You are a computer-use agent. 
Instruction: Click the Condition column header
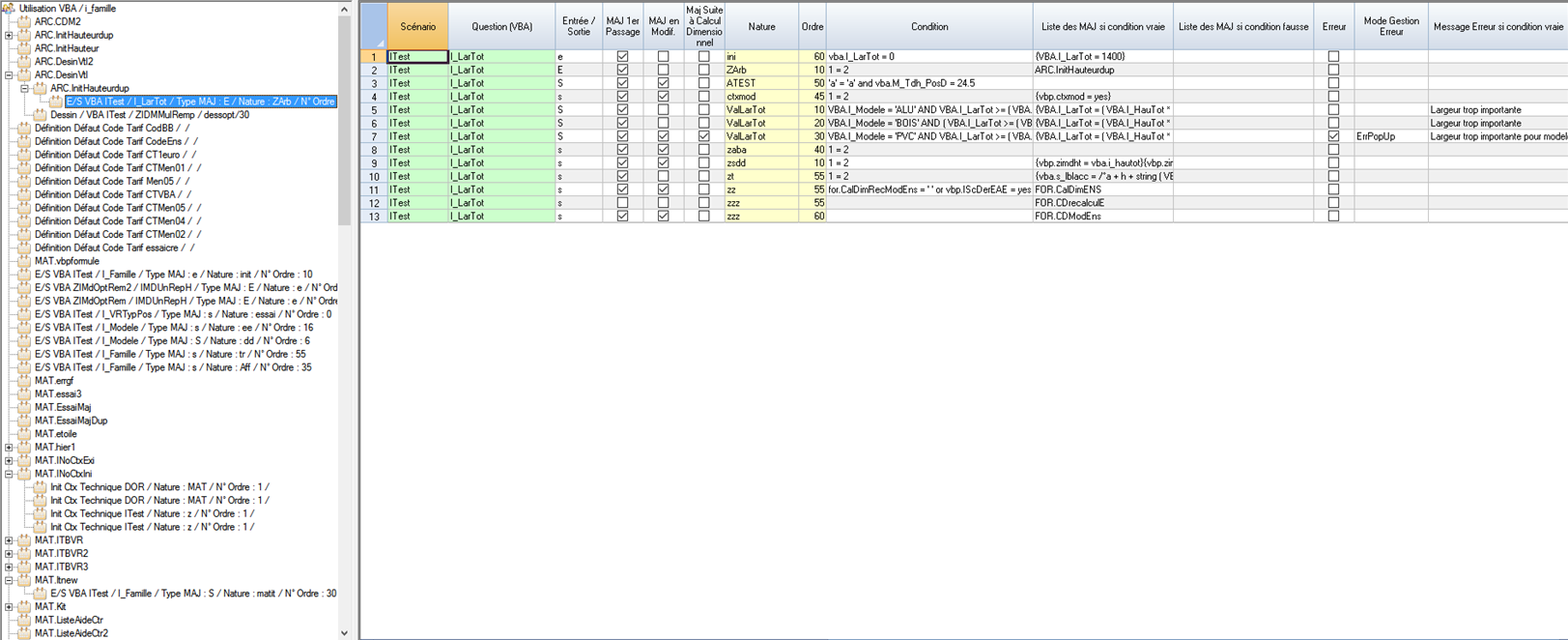(x=928, y=27)
